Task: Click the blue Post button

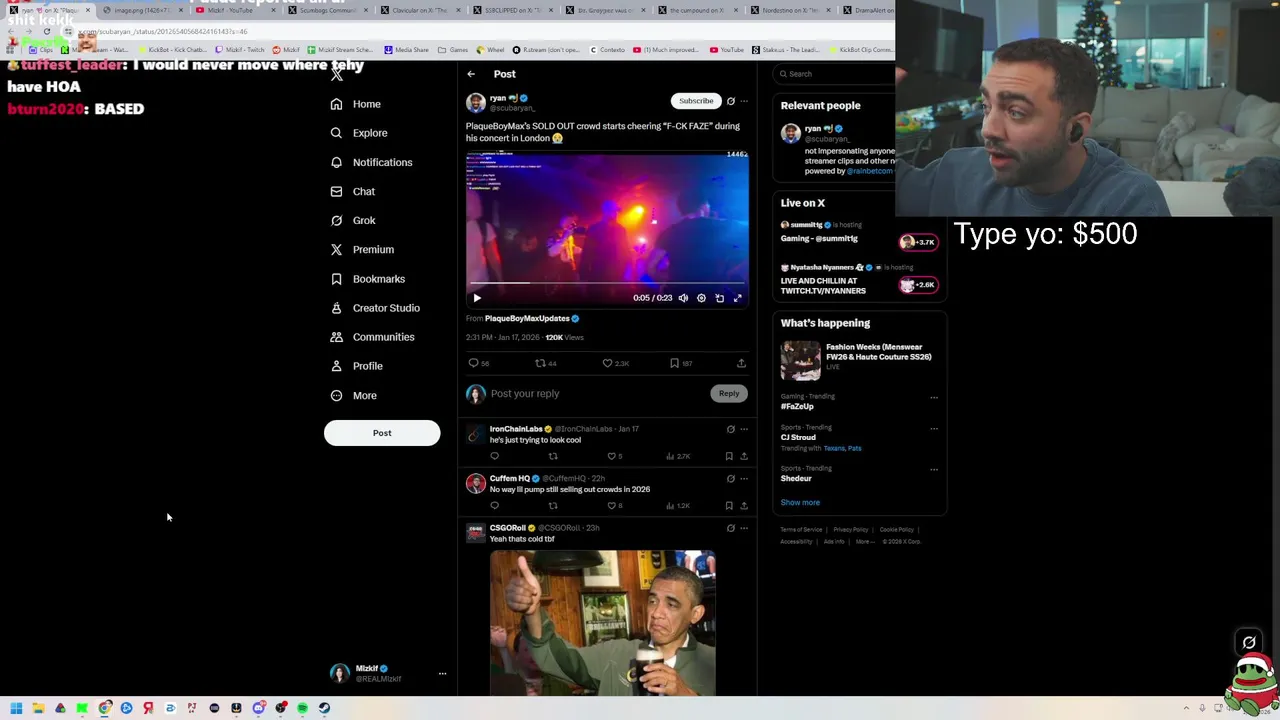Action: [382, 433]
